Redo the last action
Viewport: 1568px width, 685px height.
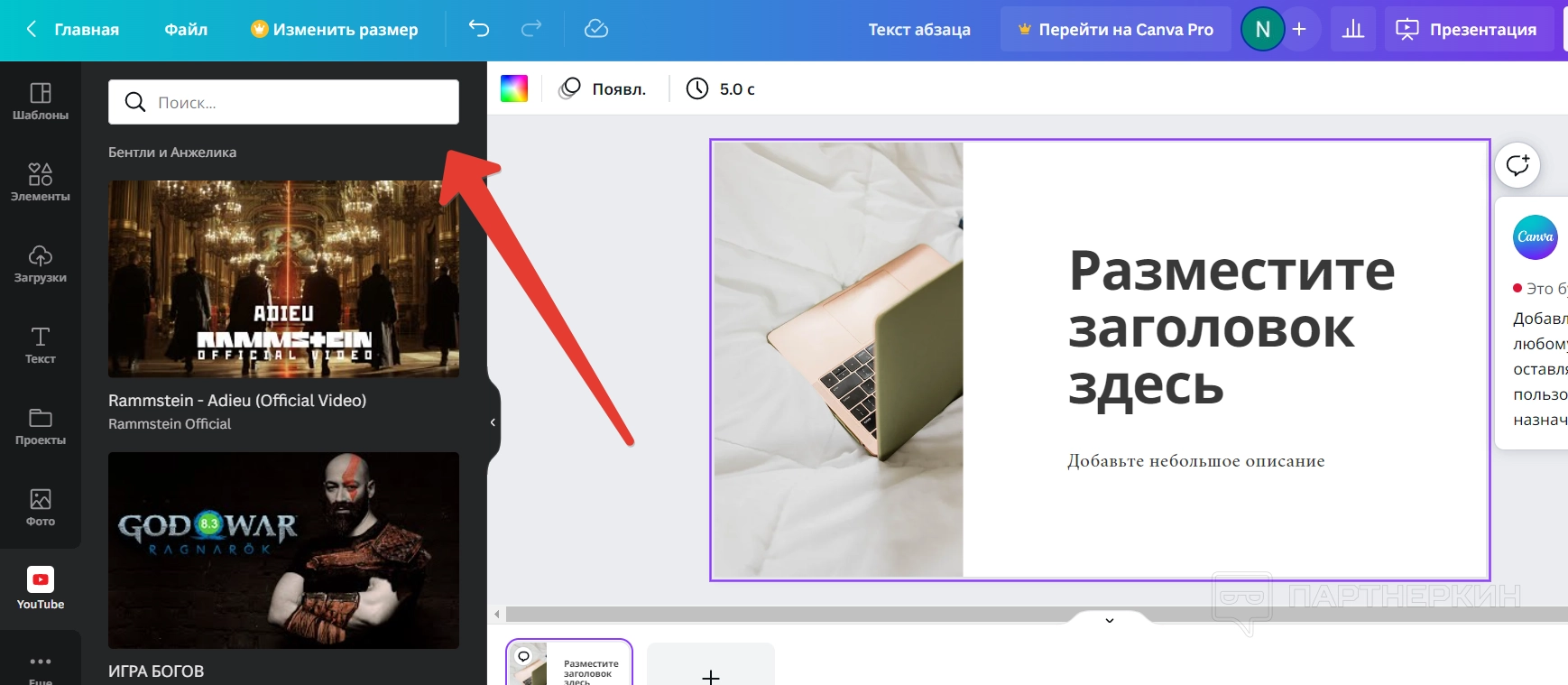pos(531,29)
